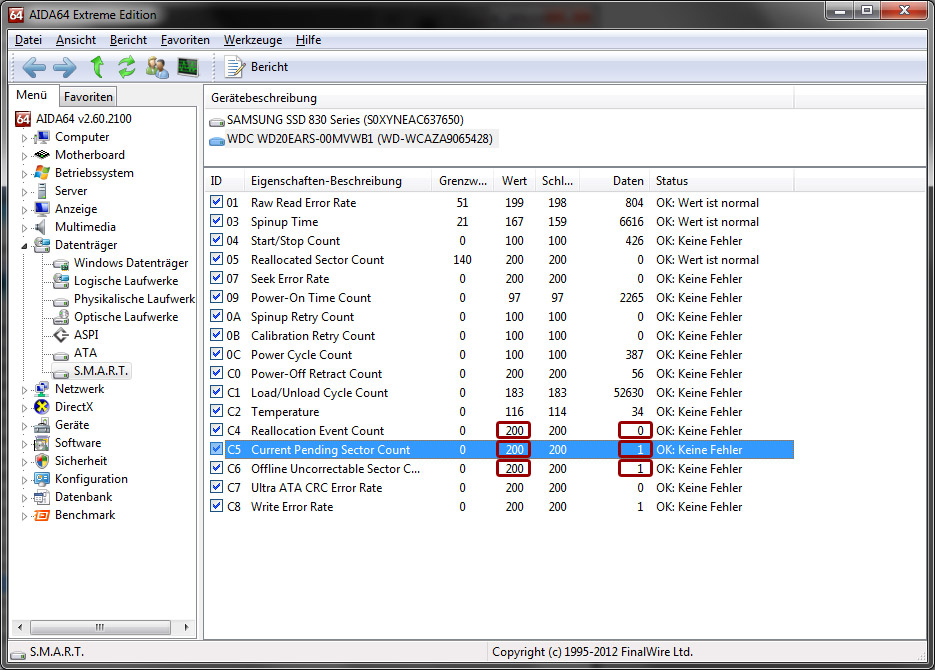Click the green monitor graph toolbar icon

[x=188, y=67]
